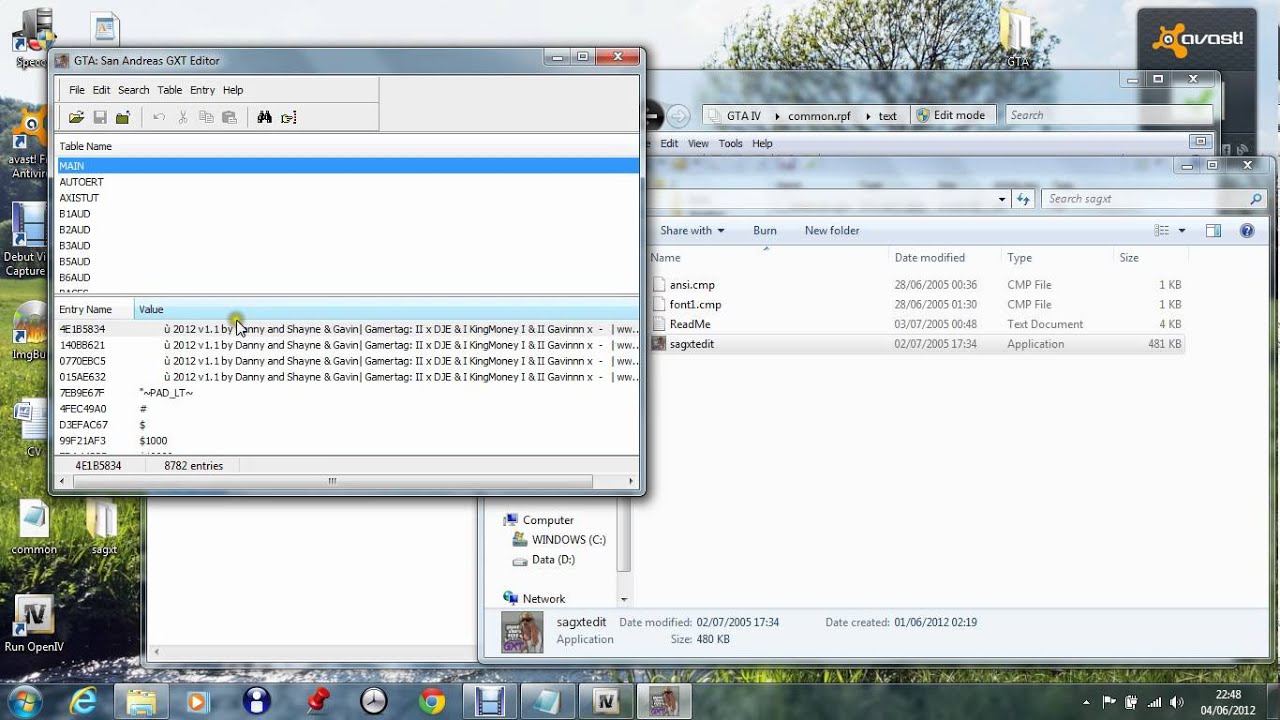Select ansi.cmp file in Explorer
1280x720 pixels.
pos(692,285)
